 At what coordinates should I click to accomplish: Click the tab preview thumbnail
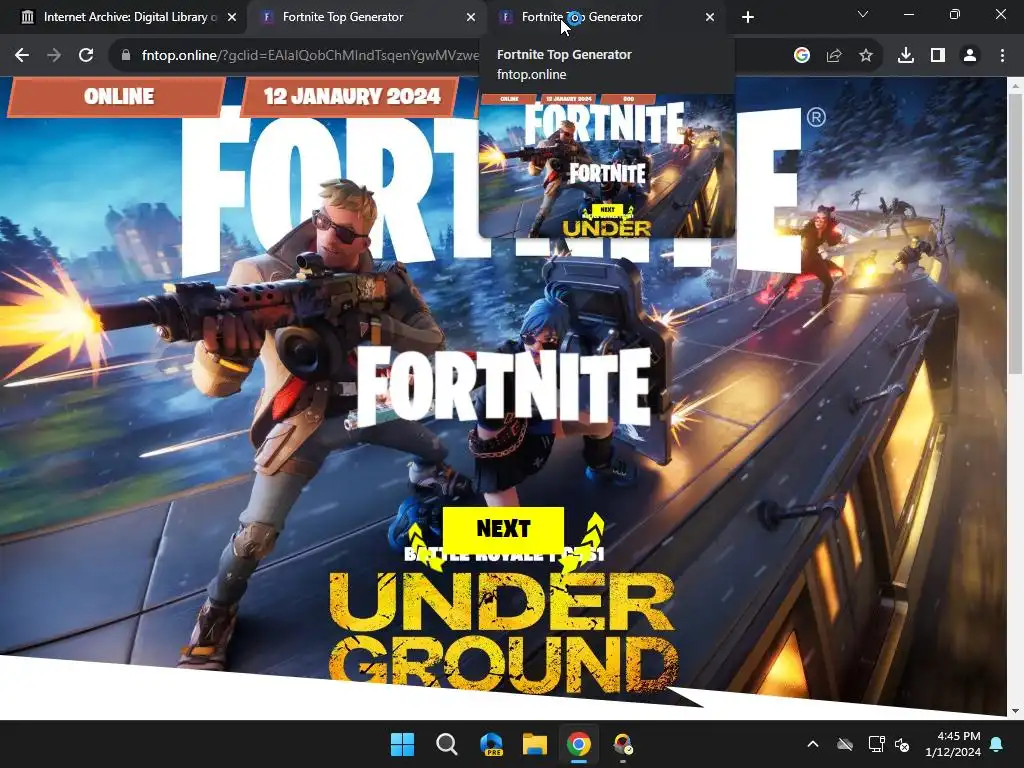click(607, 166)
